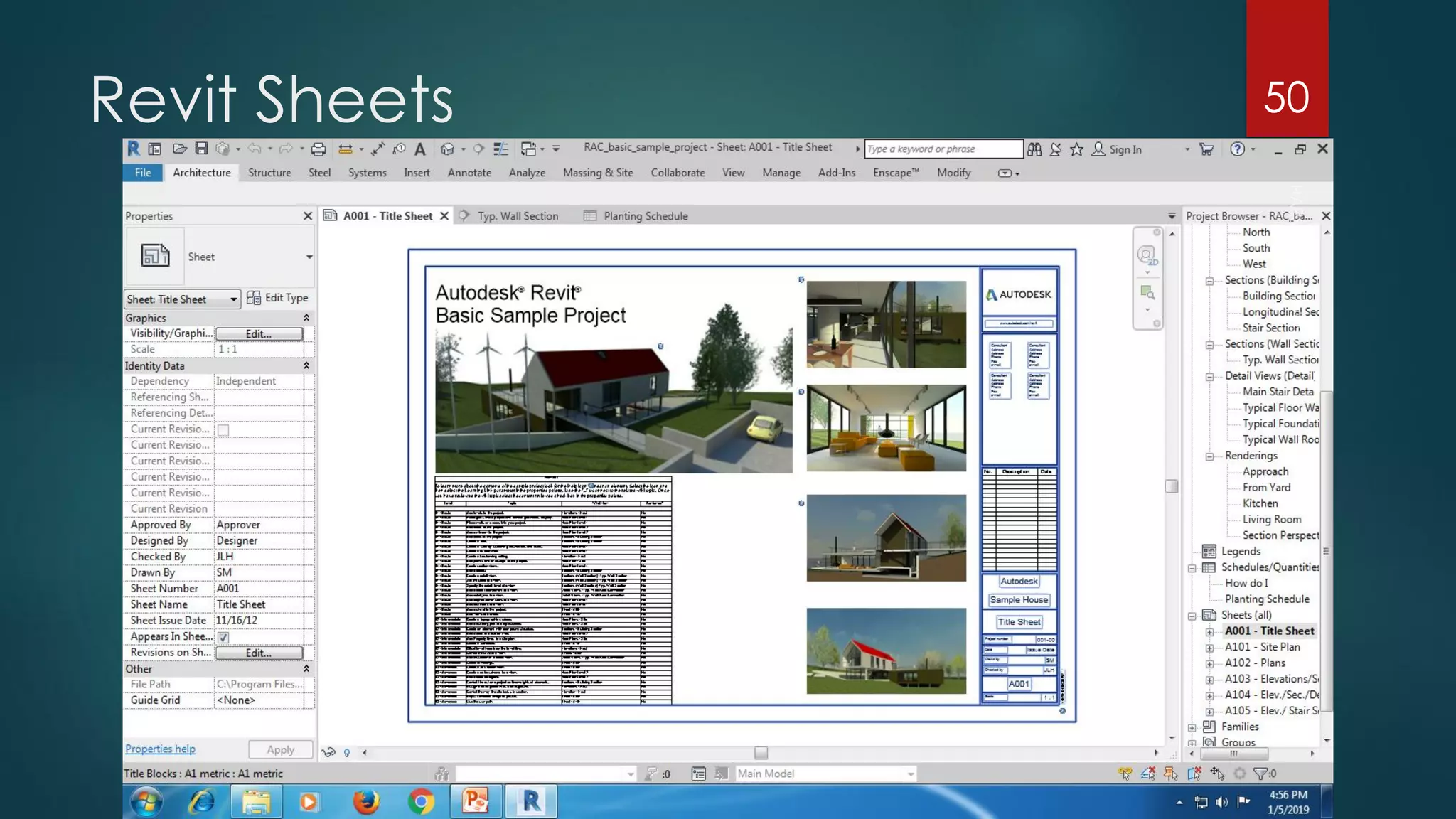Open Firefox from the taskbar
This screenshot has width=1456, height=819.
click(366, 802)
